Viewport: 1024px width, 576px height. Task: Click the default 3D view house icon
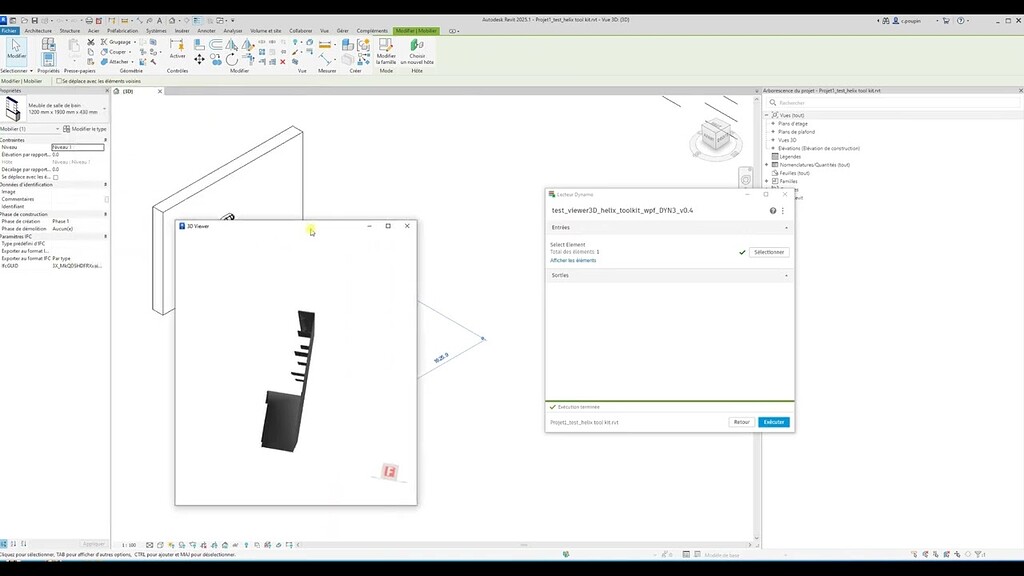tap(172, 21)
